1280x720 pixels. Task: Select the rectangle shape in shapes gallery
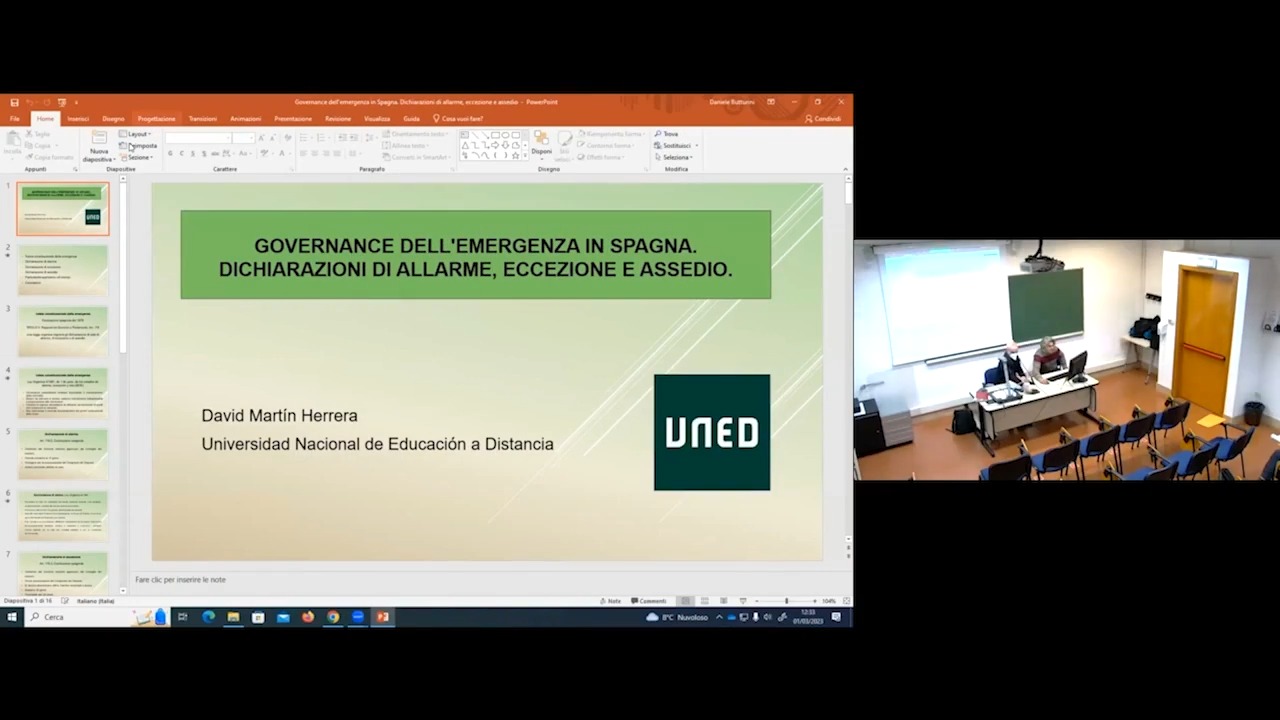tap(496, 135)
